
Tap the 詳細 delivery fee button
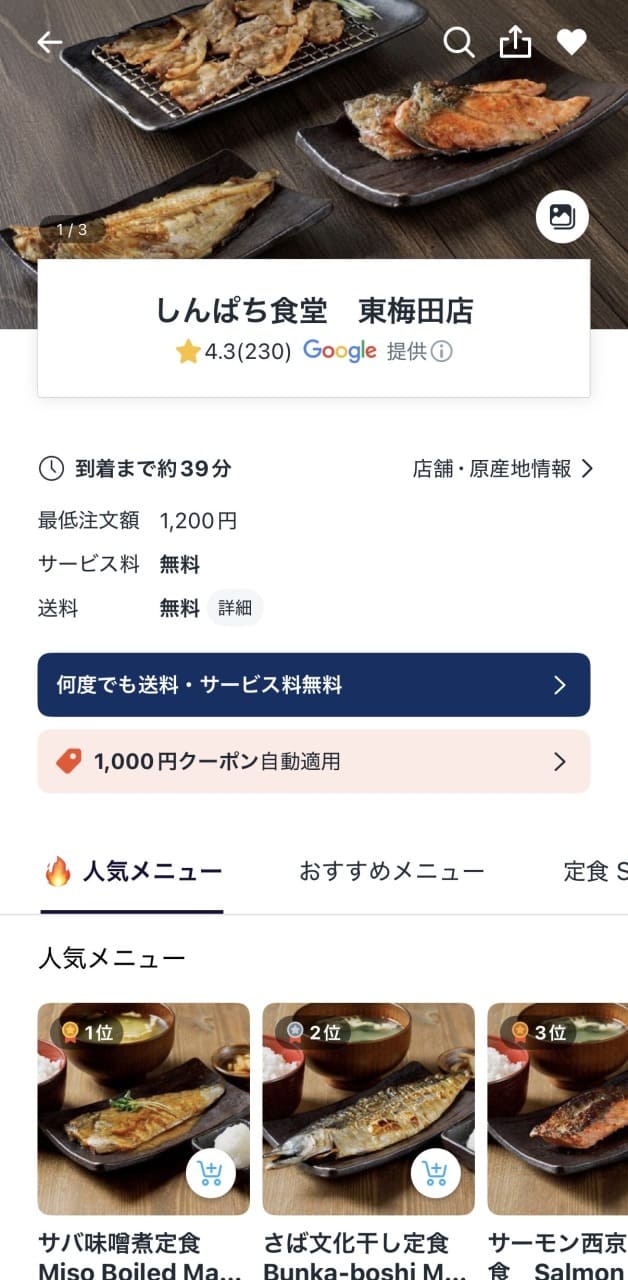[x=235, y=608]
